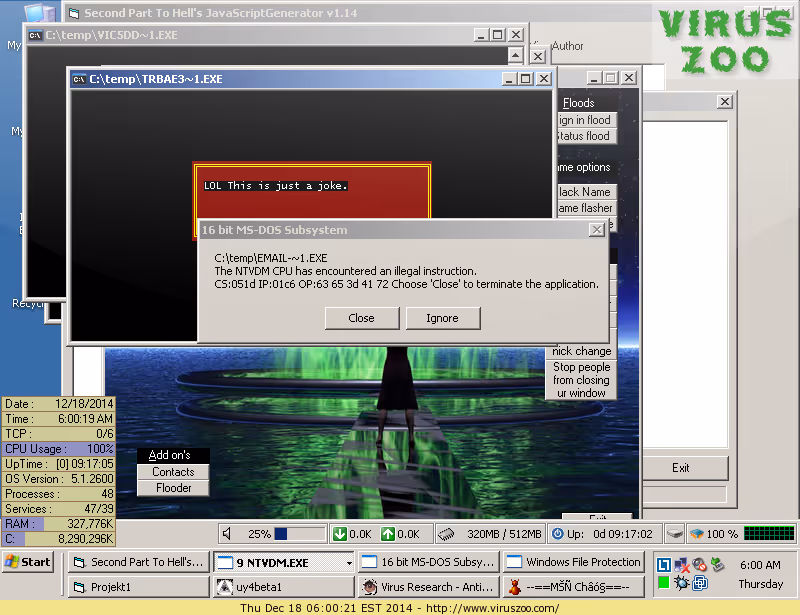Click the blocked-sign tray icon
Screen dimensions: 800x615
coord(699,564)
